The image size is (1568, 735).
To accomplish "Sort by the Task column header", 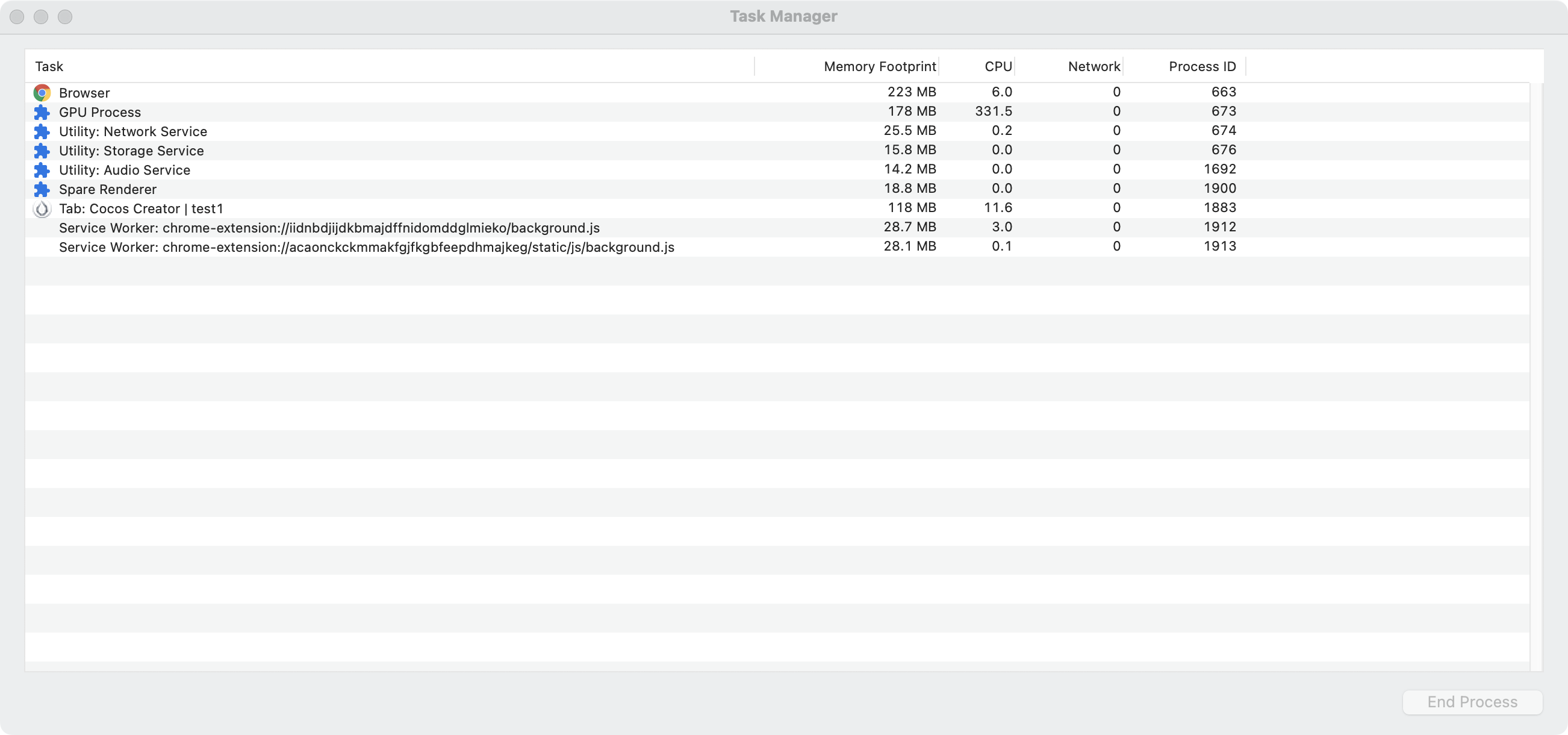I will (x=49, y=66).
